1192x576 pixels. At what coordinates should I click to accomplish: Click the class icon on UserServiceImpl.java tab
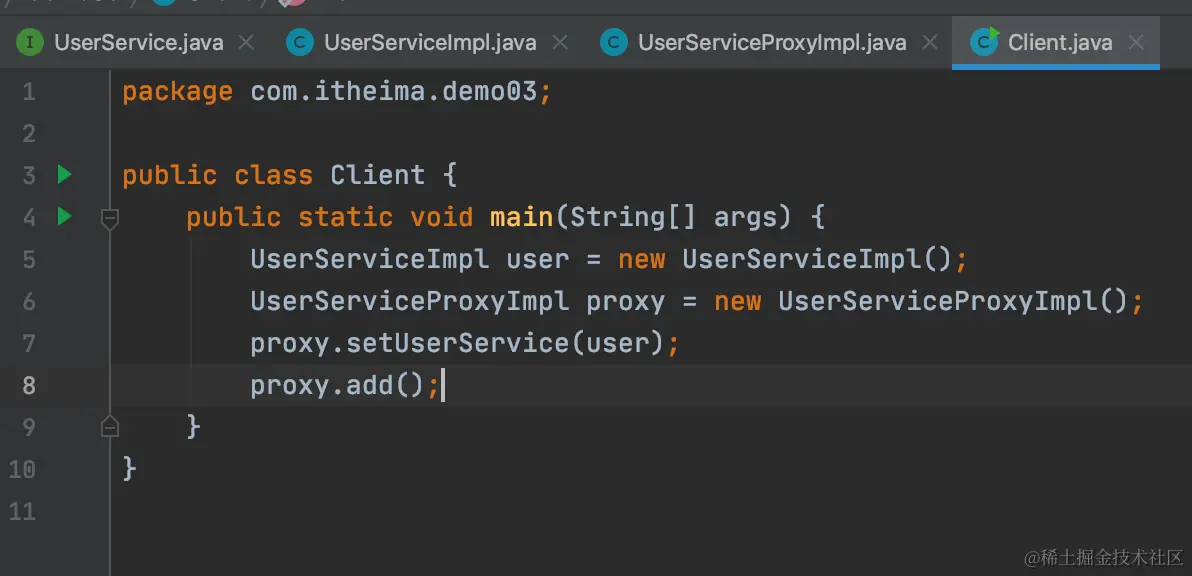[300, 43]
